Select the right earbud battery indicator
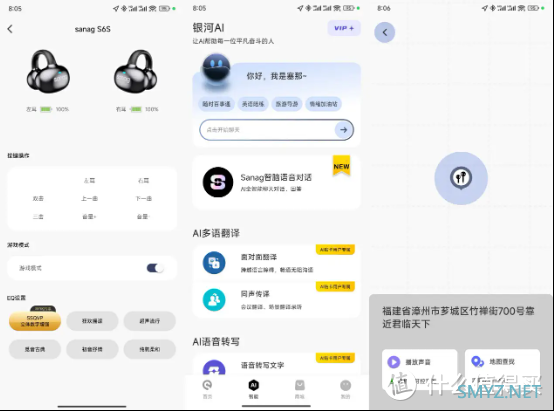 pos(137,109)
